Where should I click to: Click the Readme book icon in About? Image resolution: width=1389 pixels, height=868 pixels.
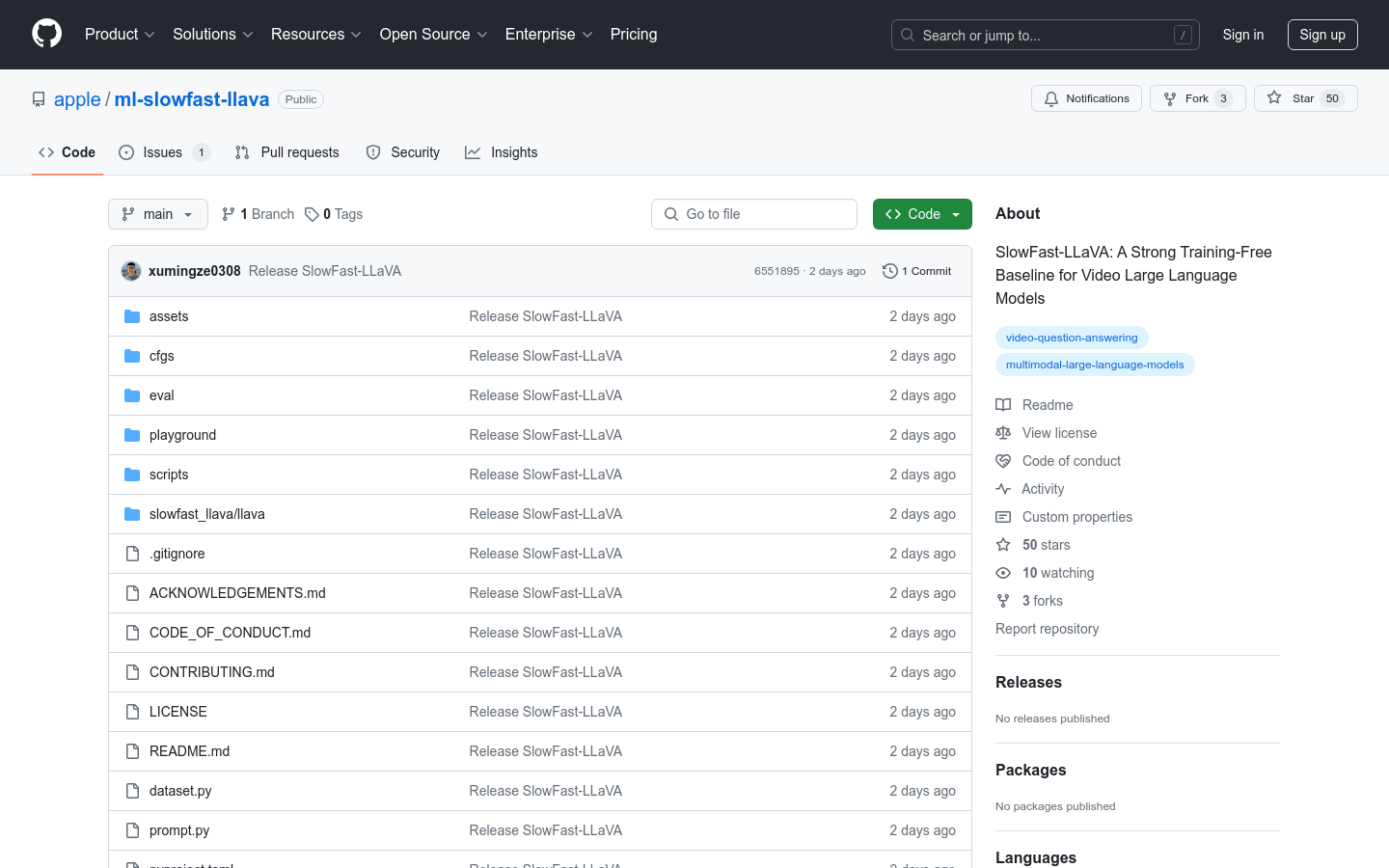(x=1003, y=405)
